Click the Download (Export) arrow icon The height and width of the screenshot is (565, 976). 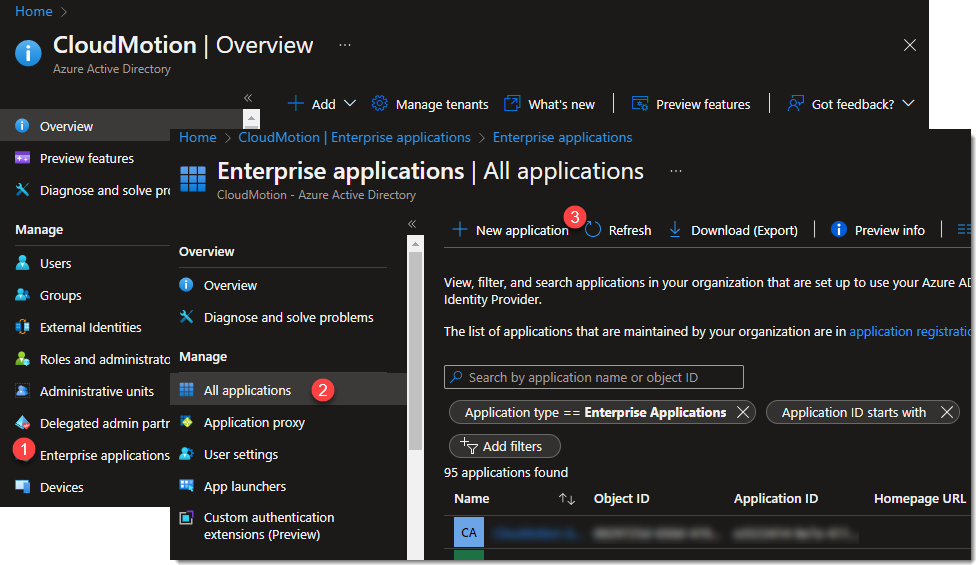(x=675, y=230)
